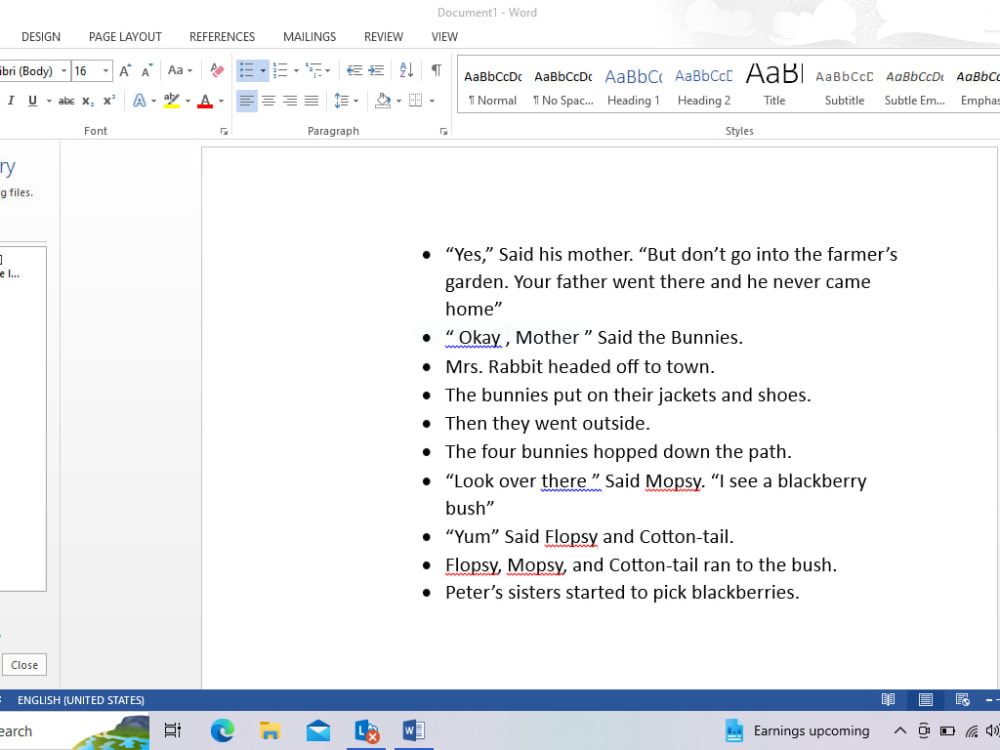Toggle underline formatting
1000x750 pixels.
[33, 101]
